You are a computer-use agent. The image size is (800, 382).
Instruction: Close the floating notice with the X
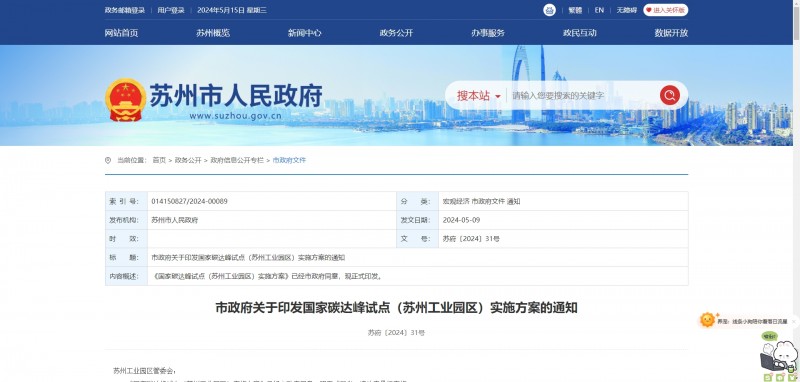793,322
